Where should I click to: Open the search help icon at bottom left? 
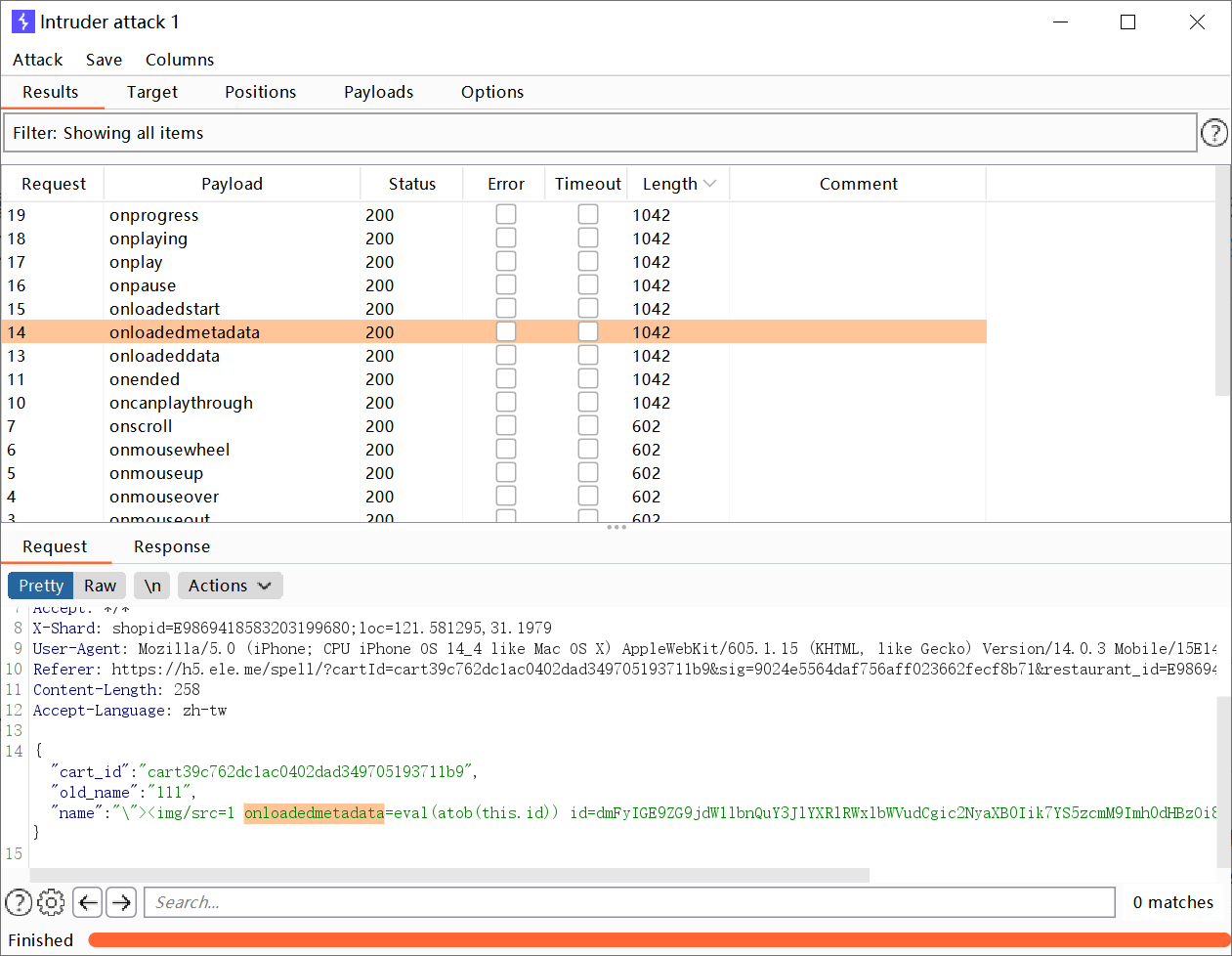click(19, 901)
